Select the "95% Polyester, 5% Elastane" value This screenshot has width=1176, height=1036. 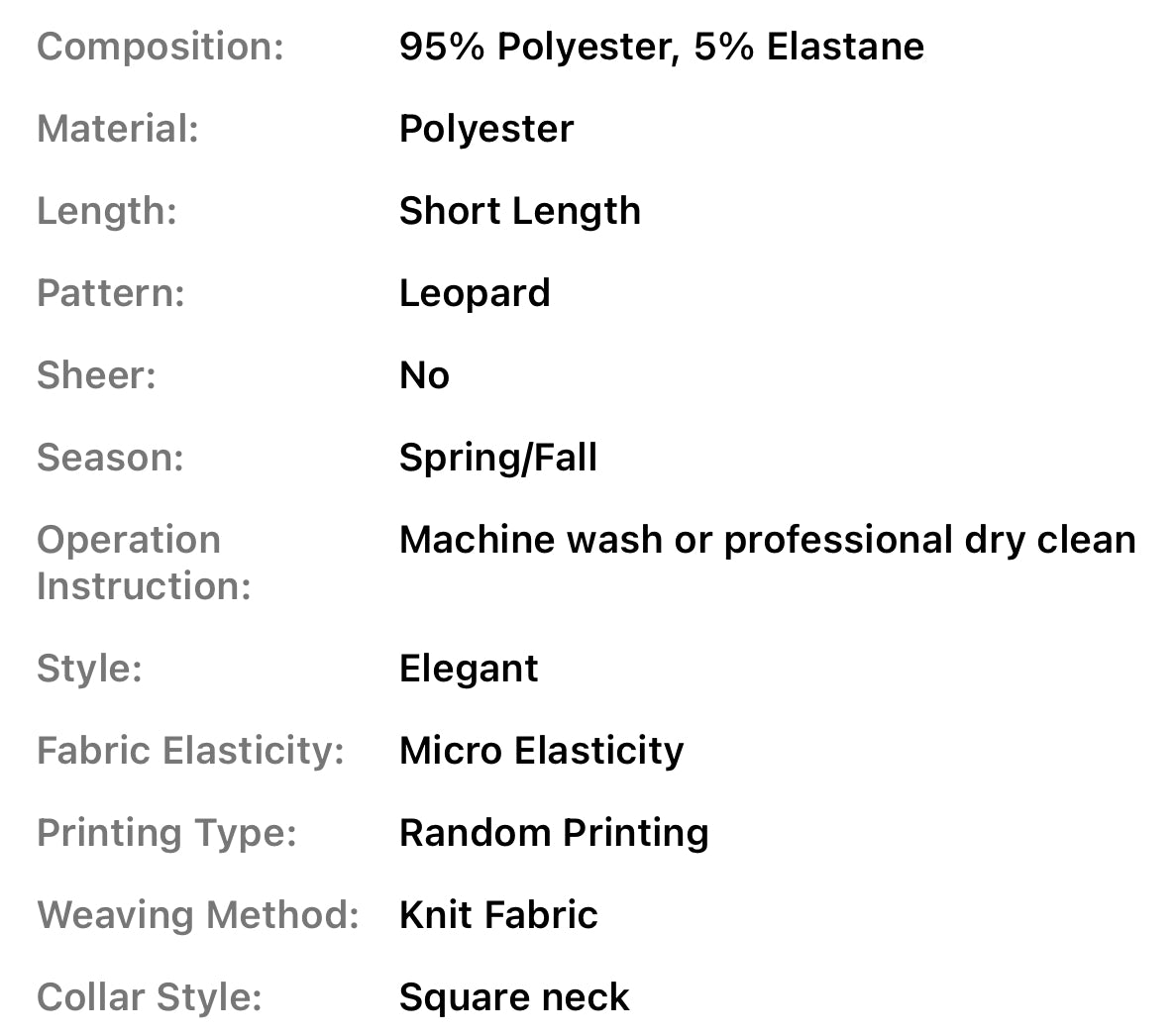click(661, 47)
